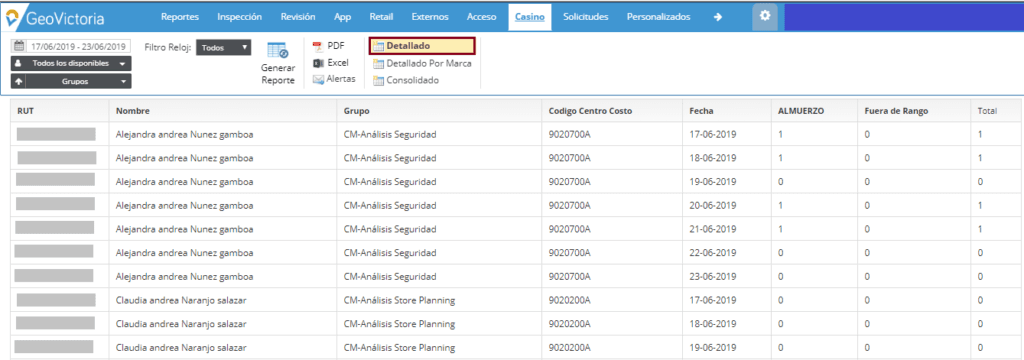Click the Detallado Por Marca icon
Image resolution: width=1024 pixels, height=360 pixels.
click(x=379, y=64)
